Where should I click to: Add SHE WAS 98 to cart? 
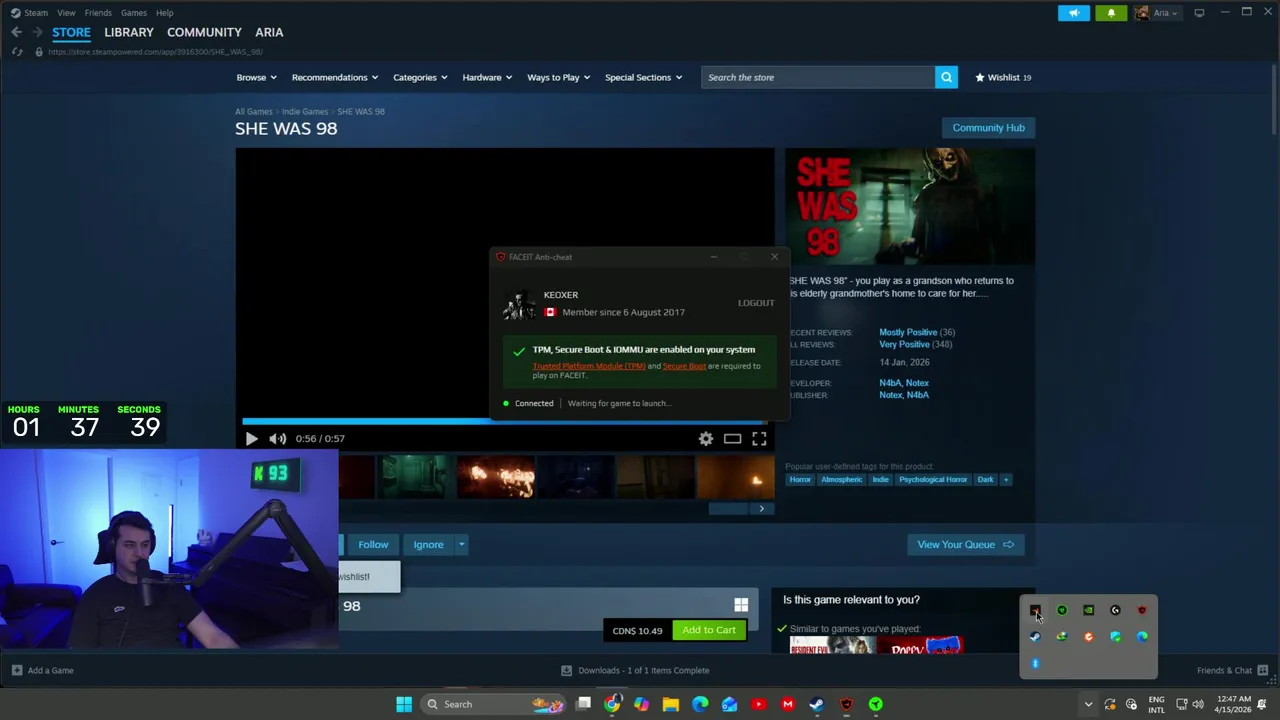709,630
